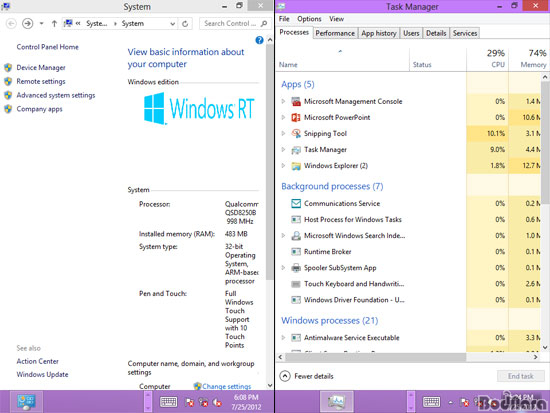
Task: Open the Options menu in Task Manager
Action: tap(309, 19)
